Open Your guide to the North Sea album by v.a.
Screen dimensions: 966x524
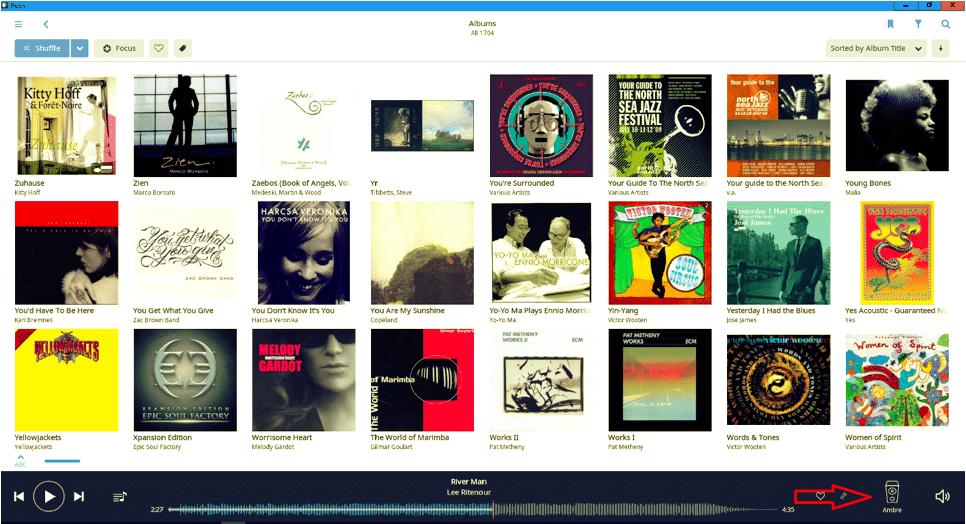(778, 126)
